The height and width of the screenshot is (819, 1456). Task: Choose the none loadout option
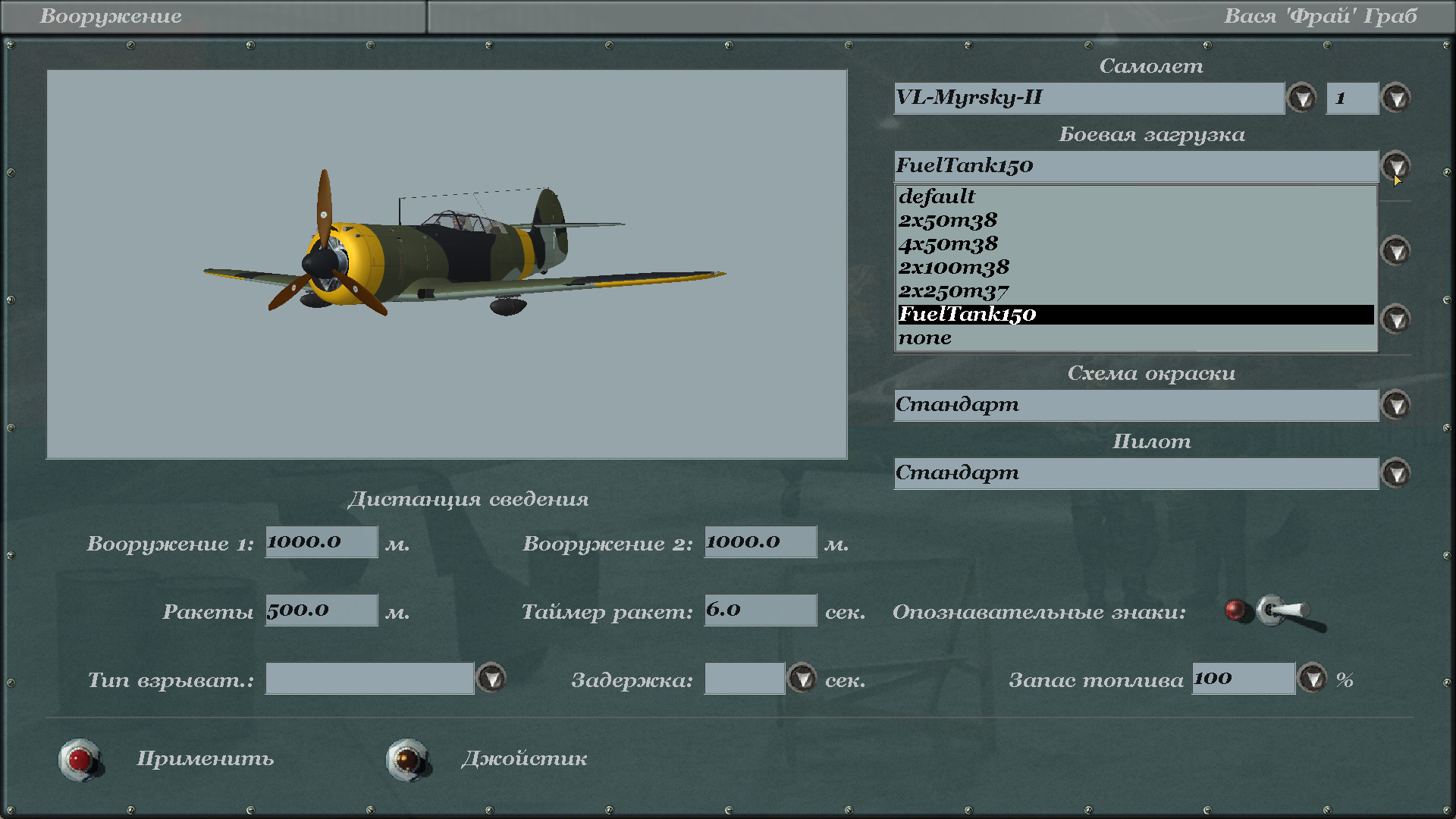point(925,338)
